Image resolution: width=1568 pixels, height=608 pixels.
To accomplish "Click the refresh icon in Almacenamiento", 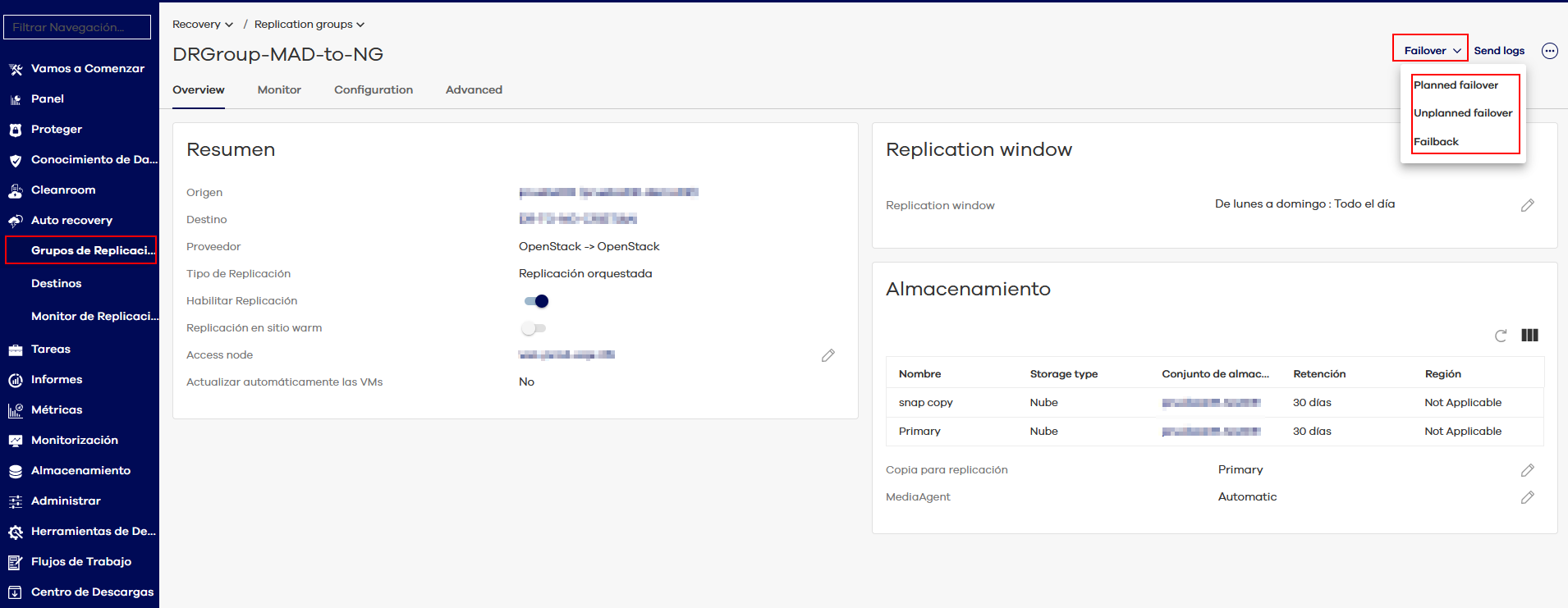I will (x=1501, y=336).
